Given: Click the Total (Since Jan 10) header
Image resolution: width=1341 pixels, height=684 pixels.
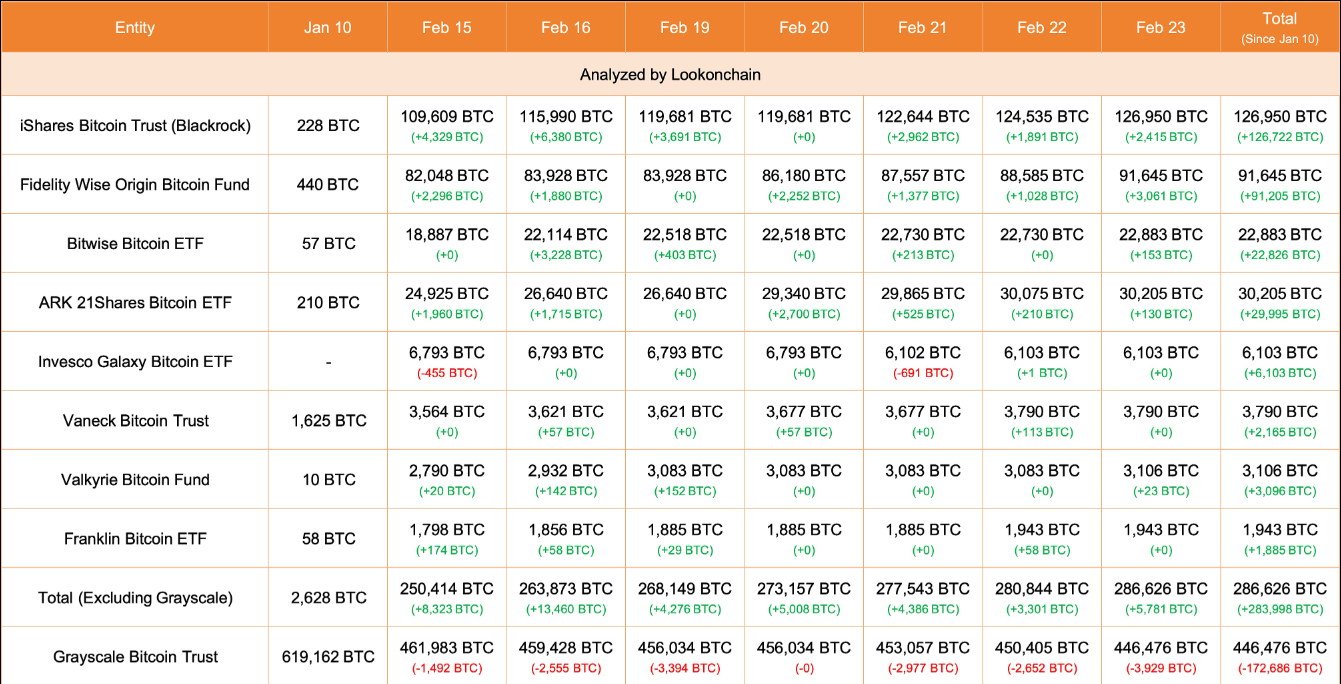Looking at the screenshot, I should click(1280, 27).
